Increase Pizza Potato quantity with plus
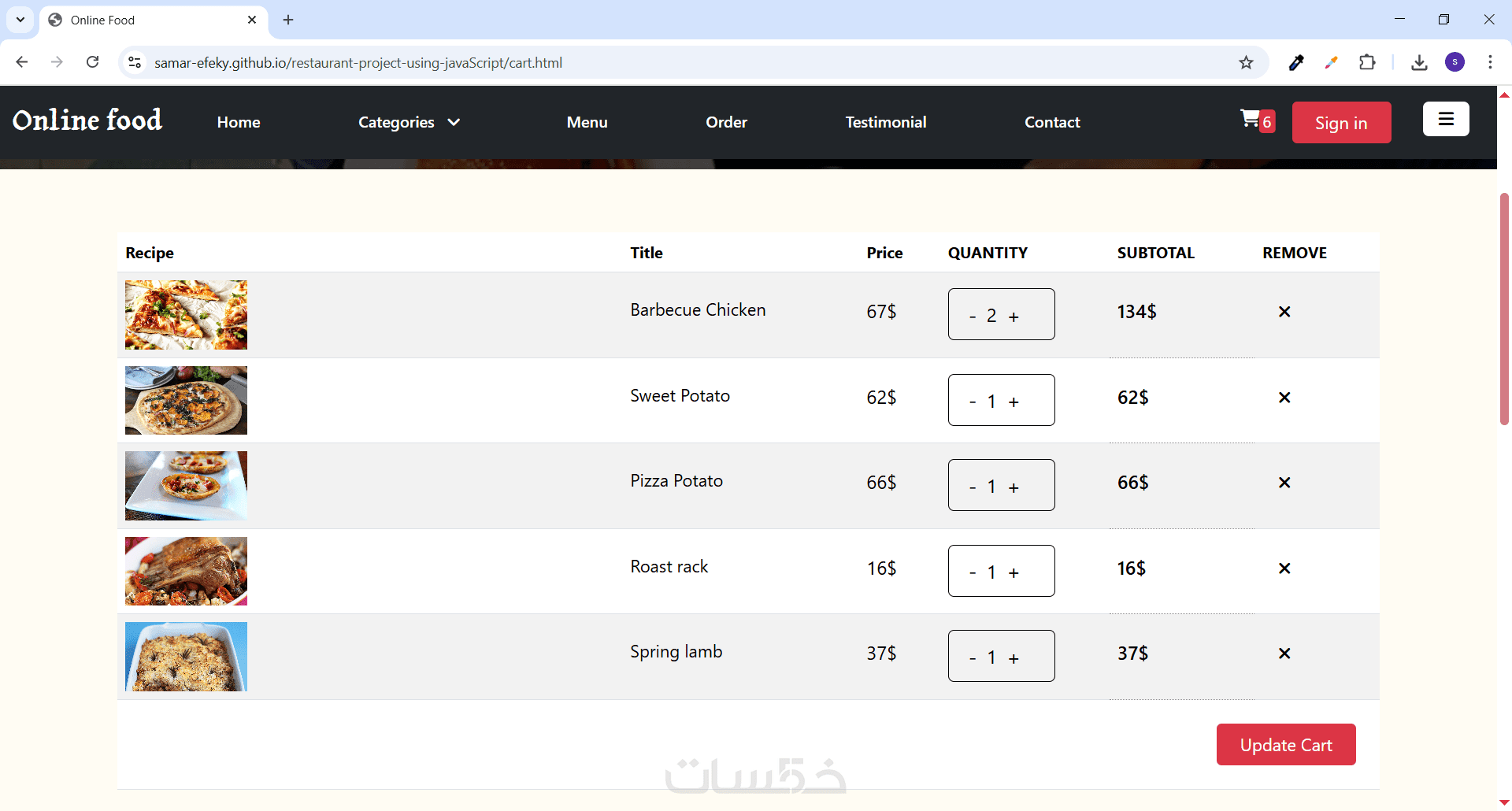This screenshot has height=811, width=1512. 1014,487
